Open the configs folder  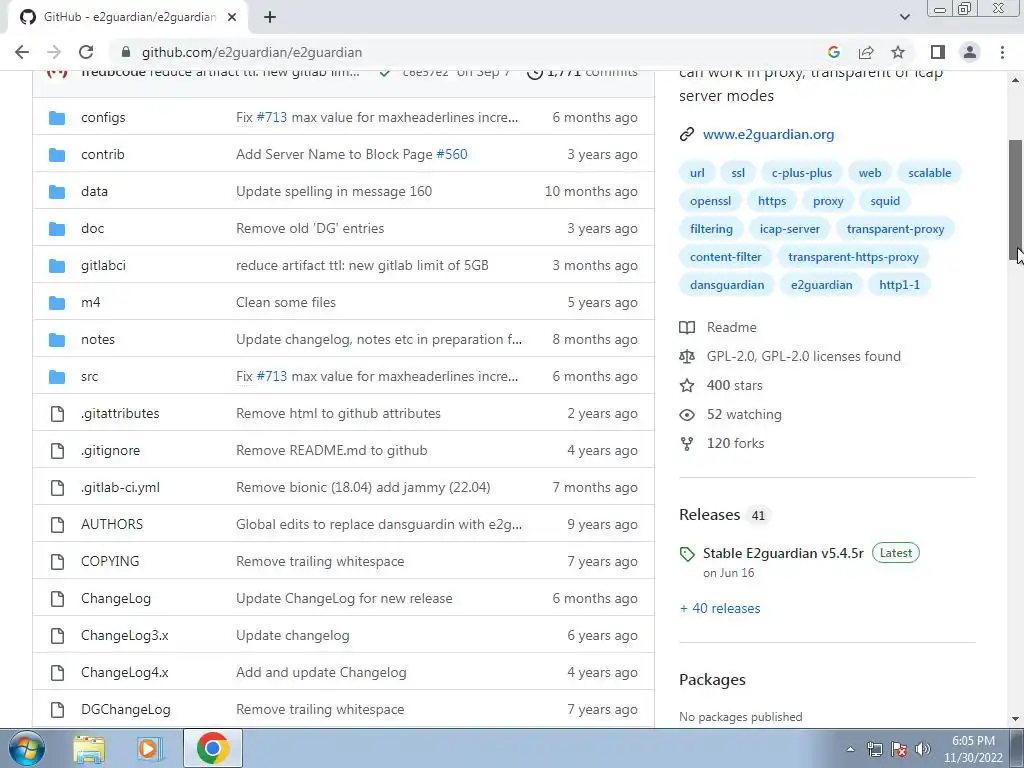(x=103, y=118)
